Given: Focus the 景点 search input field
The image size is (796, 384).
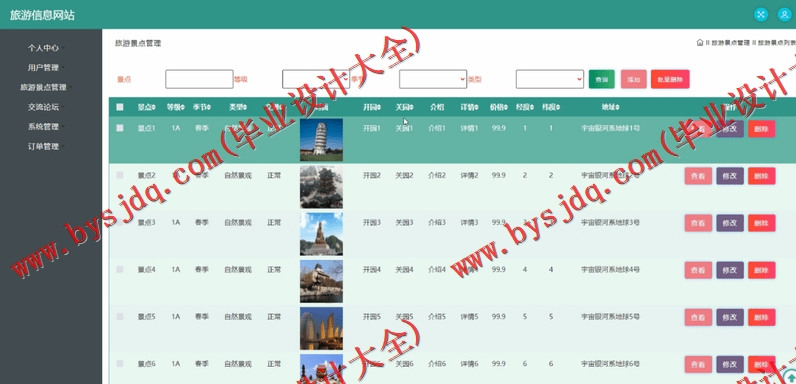Looking at the screenshot, I should coord(199,79).
